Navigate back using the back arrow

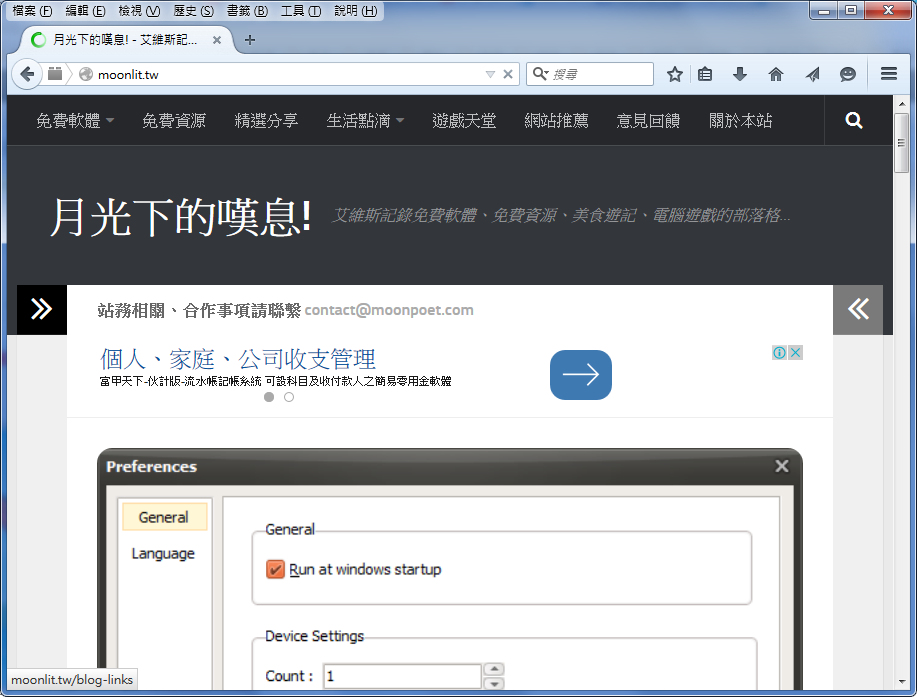(x=27, y=74)
